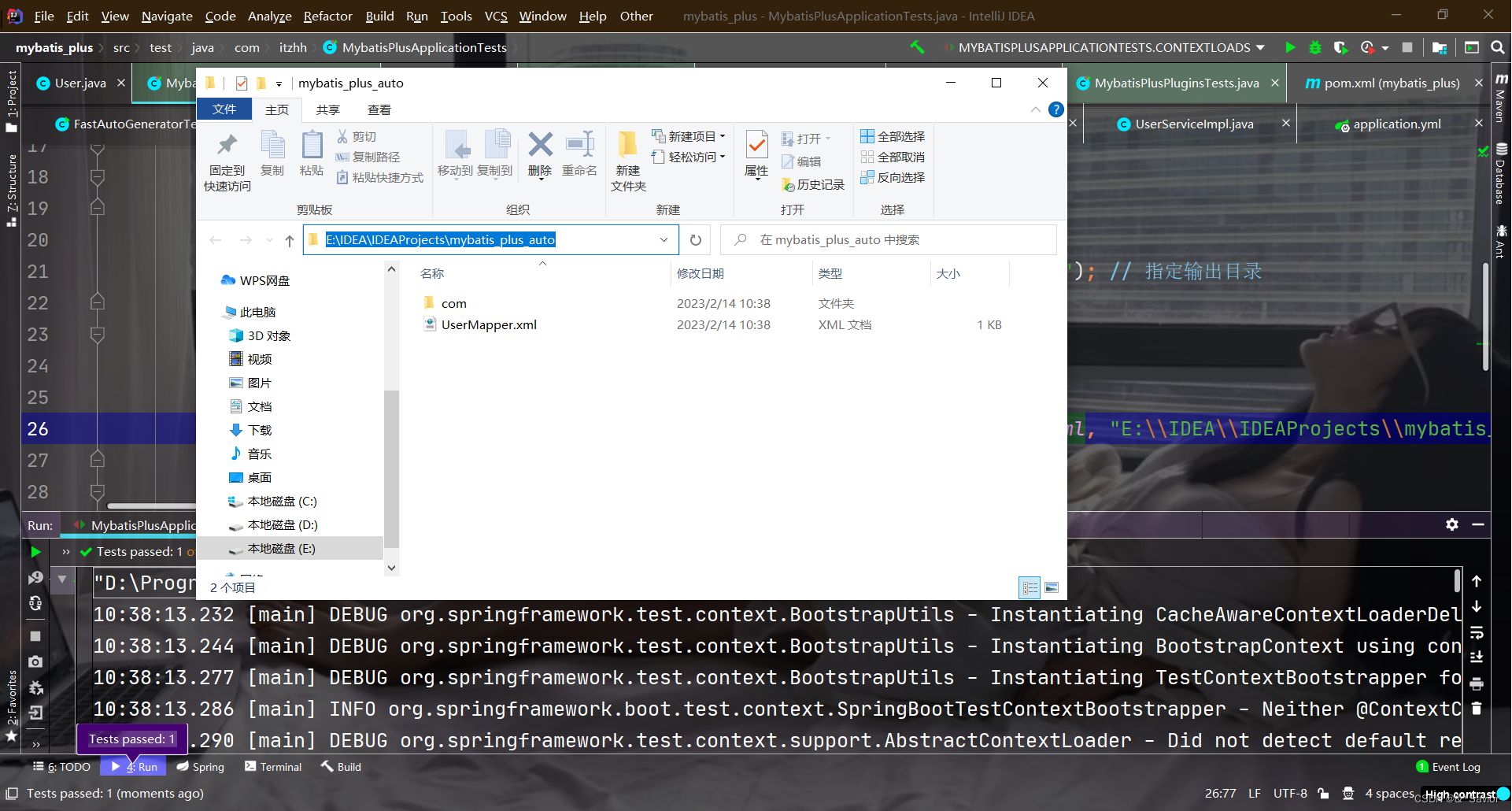Click Explorer navigation pane scrollbar
Viewport: 1512px width, 811px height.
coord(391,468)
